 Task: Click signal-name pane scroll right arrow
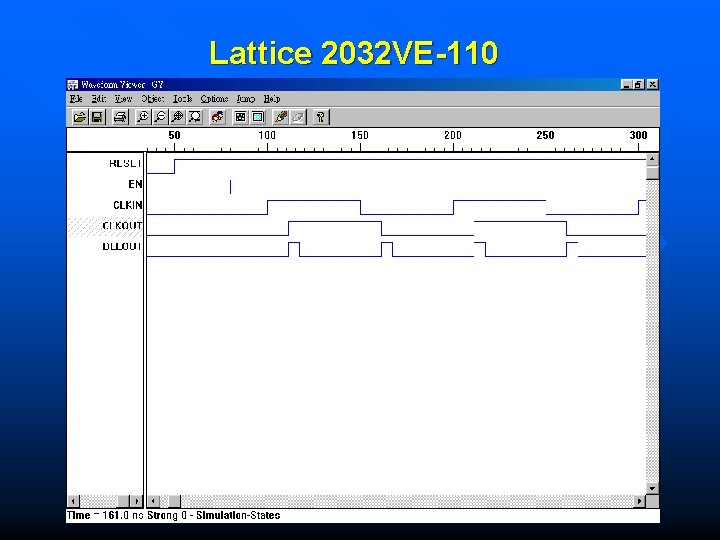pyautogui.click(x=136, y=501)
